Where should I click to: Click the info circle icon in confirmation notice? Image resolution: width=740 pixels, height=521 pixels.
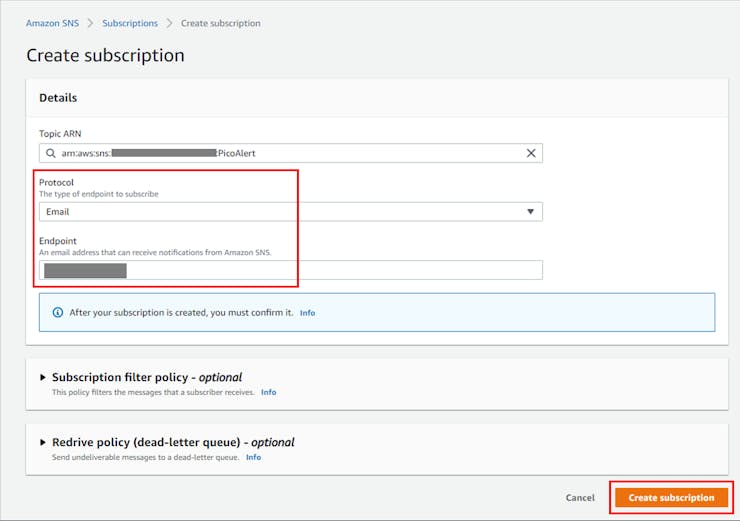tap(58, 313)
